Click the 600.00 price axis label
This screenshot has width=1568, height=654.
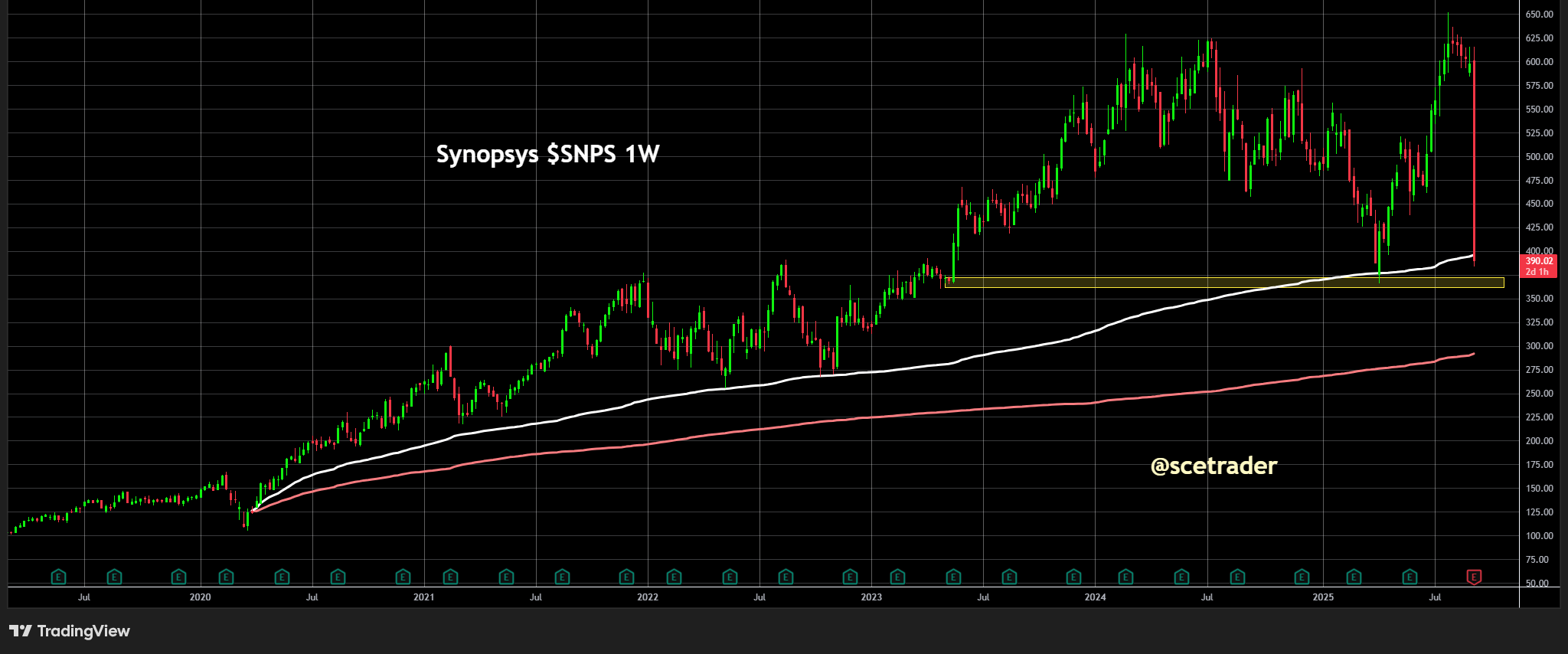click(1539, 62)
